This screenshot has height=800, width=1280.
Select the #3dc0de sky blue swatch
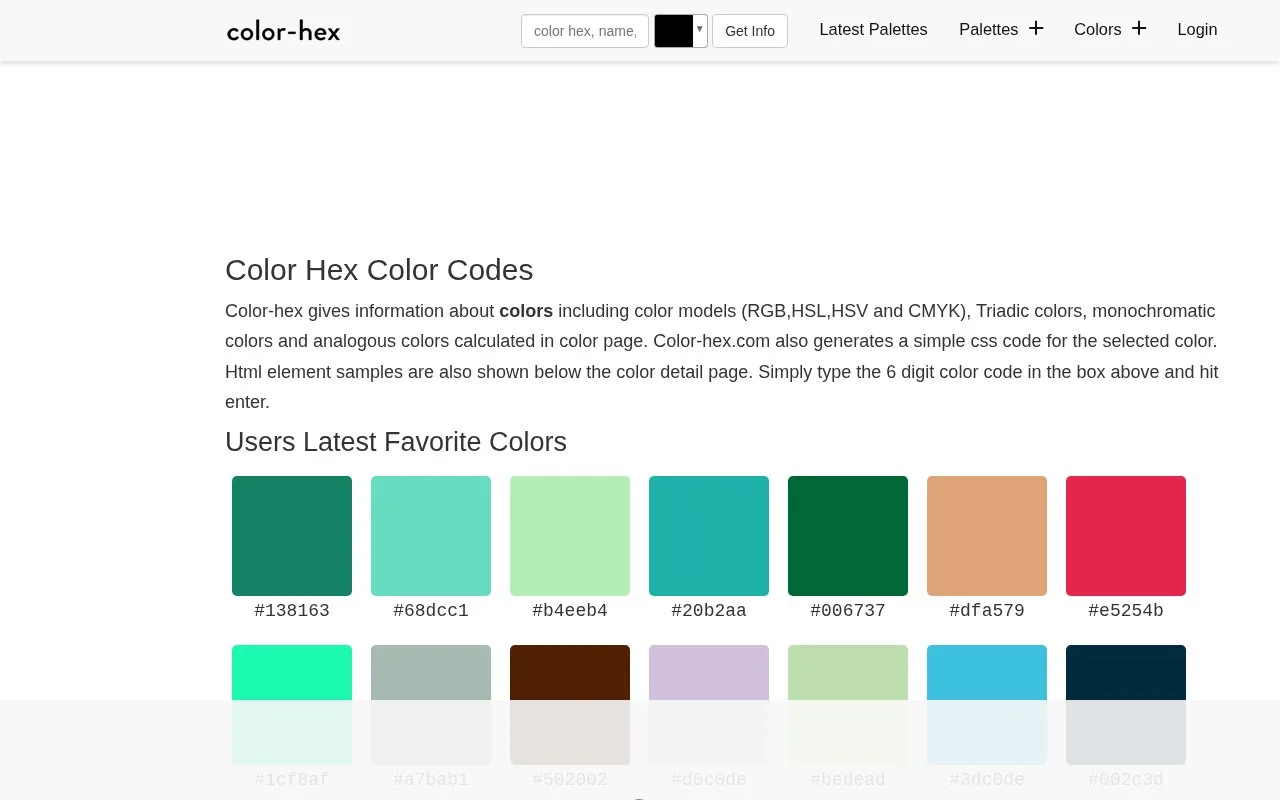point(987,705)
